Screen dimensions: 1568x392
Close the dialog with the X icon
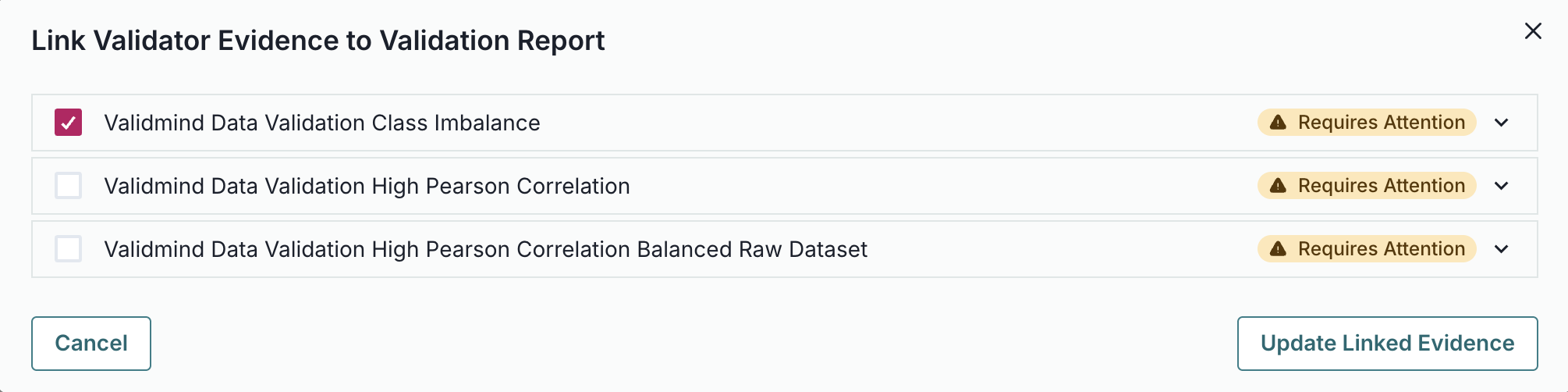click(x=1533, y=31)
